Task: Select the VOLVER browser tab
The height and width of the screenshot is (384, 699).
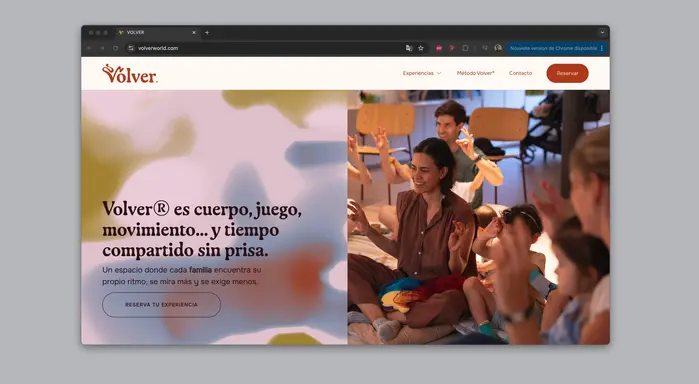Action: [157, 33]
